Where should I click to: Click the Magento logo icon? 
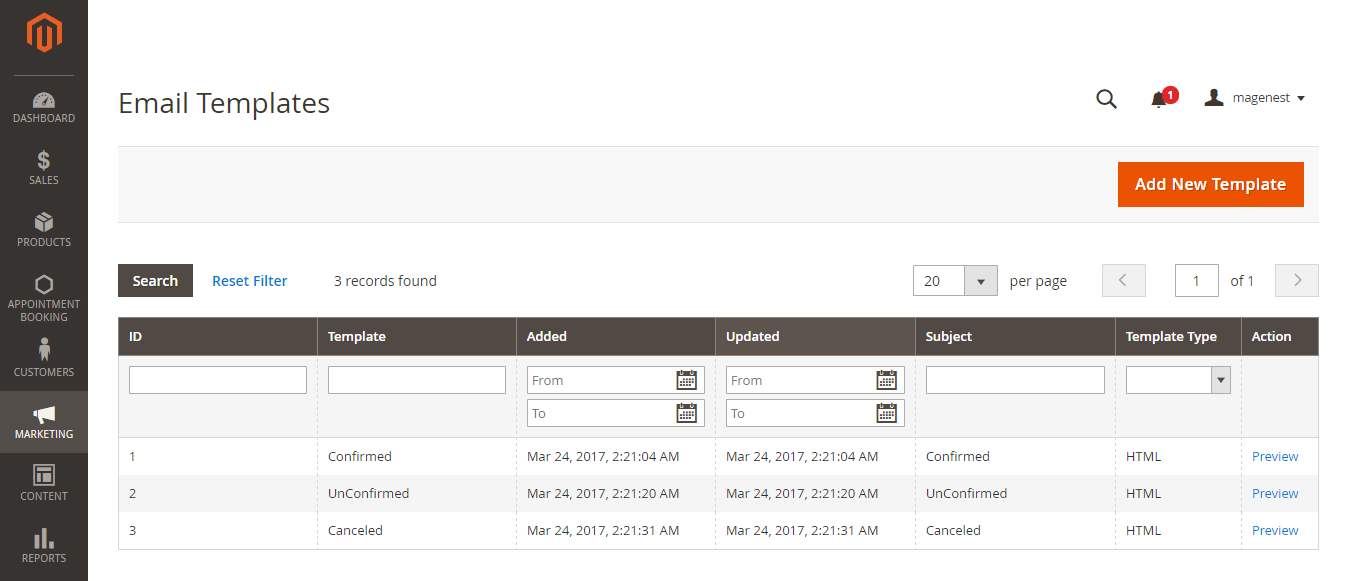[x=44, y=33]
